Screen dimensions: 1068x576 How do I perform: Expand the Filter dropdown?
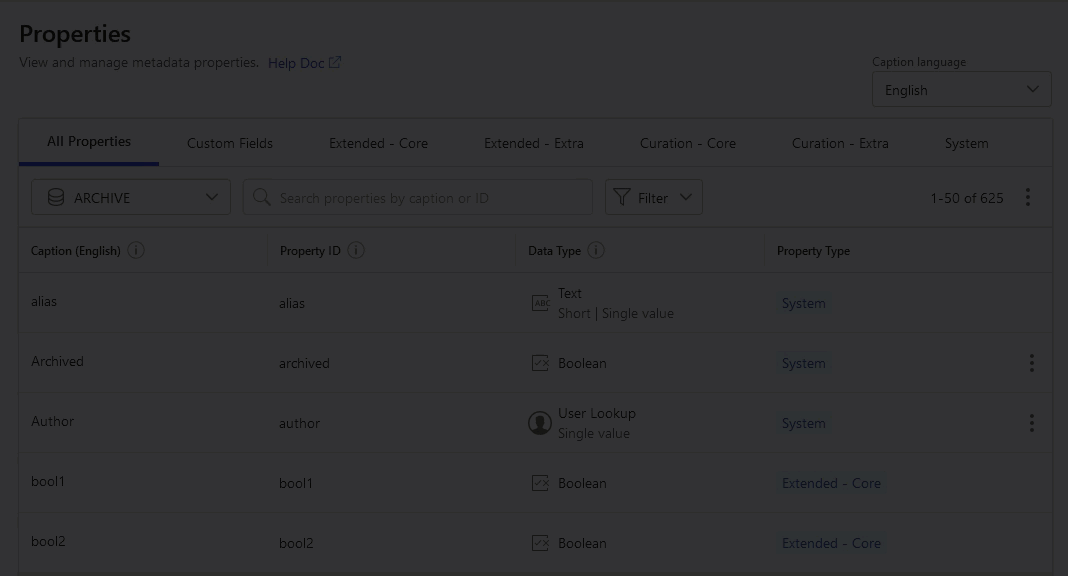coord(653,197)
